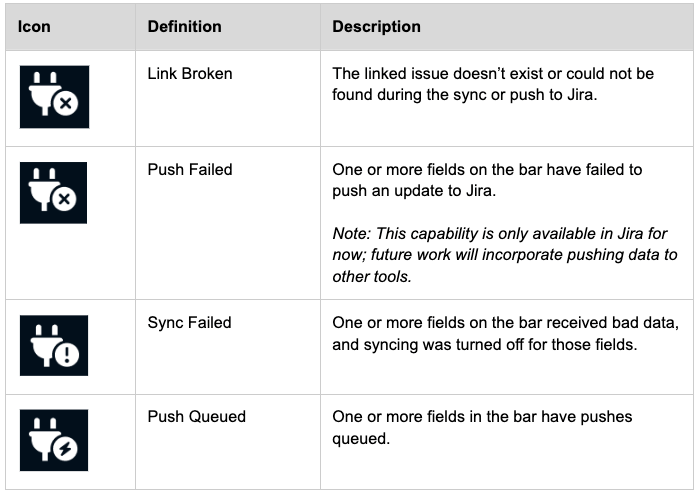Click the linked issue doesn't exist description
Viewport: 699px width, 496px height.
493,84
